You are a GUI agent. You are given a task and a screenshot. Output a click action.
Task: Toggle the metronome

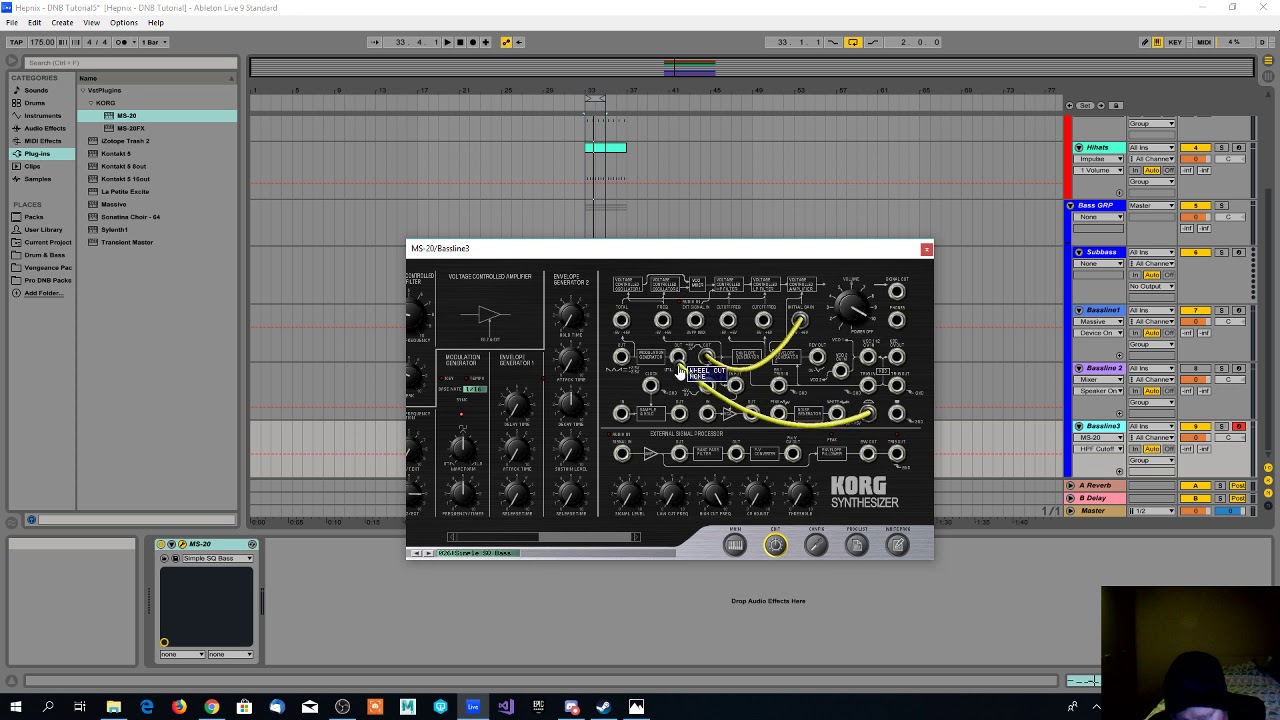pyautogui.click(x=122, y=42)
